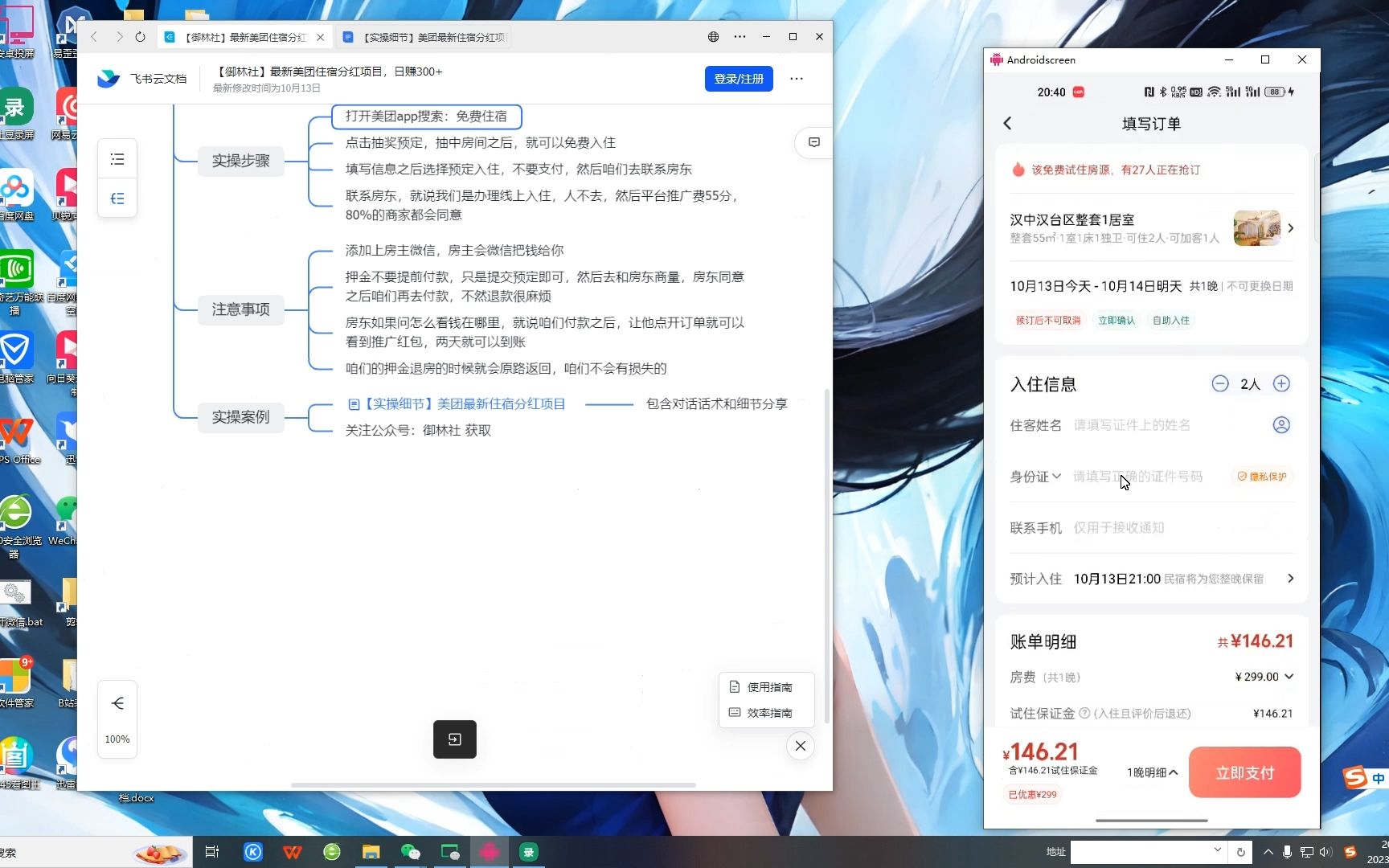
Task: Click the contact phone 联系手机 field
Action: click(x=1182, y=528)
